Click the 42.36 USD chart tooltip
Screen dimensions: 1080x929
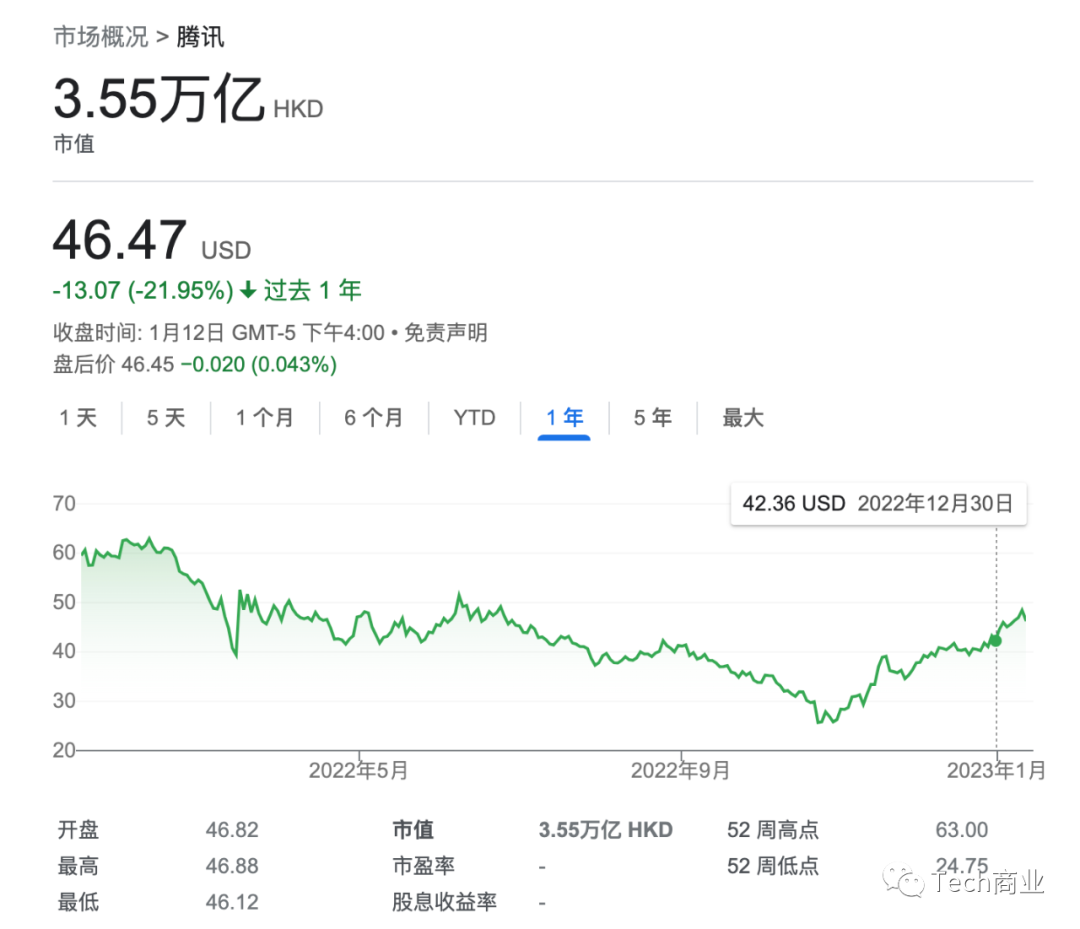pos(878,503)
